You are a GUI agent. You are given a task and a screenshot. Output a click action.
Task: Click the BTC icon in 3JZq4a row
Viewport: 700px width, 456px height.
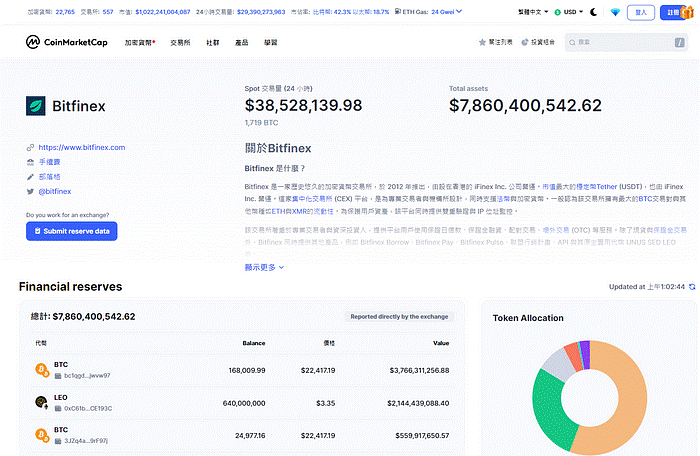pyautogui.click(x=42, y=435)
